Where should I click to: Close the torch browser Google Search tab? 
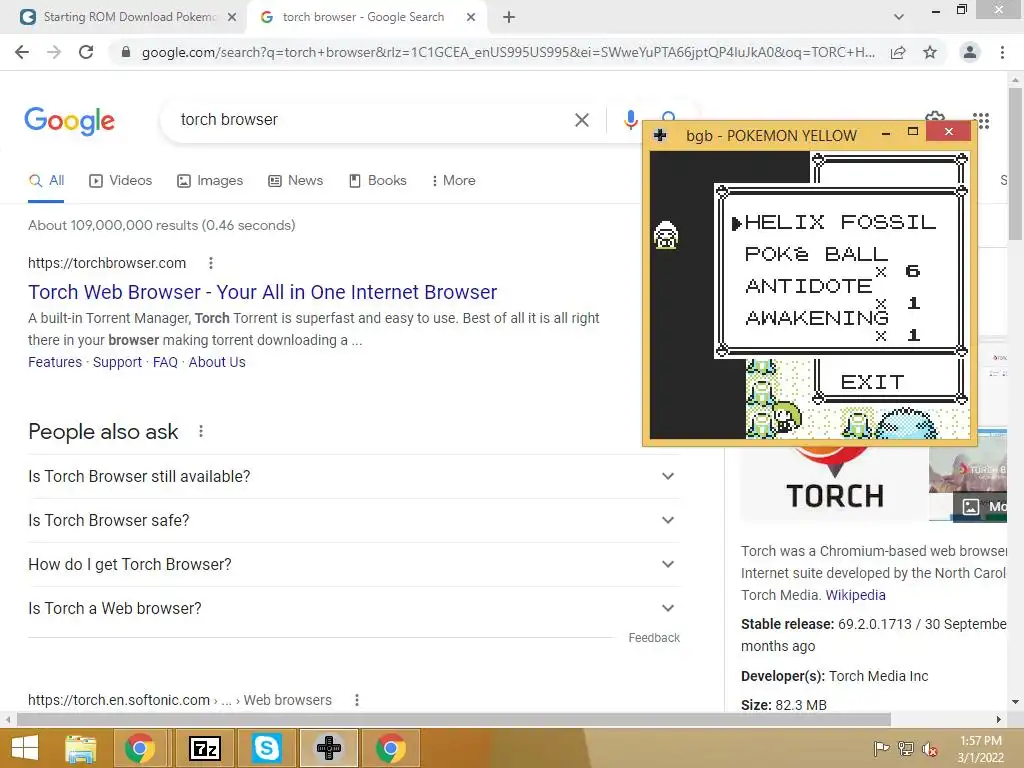471,17
